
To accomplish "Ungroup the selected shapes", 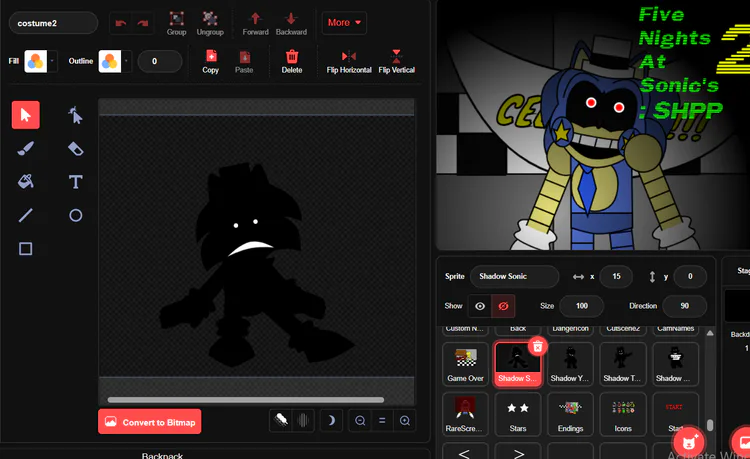I will pyautogui.click(x=210, y=23).
